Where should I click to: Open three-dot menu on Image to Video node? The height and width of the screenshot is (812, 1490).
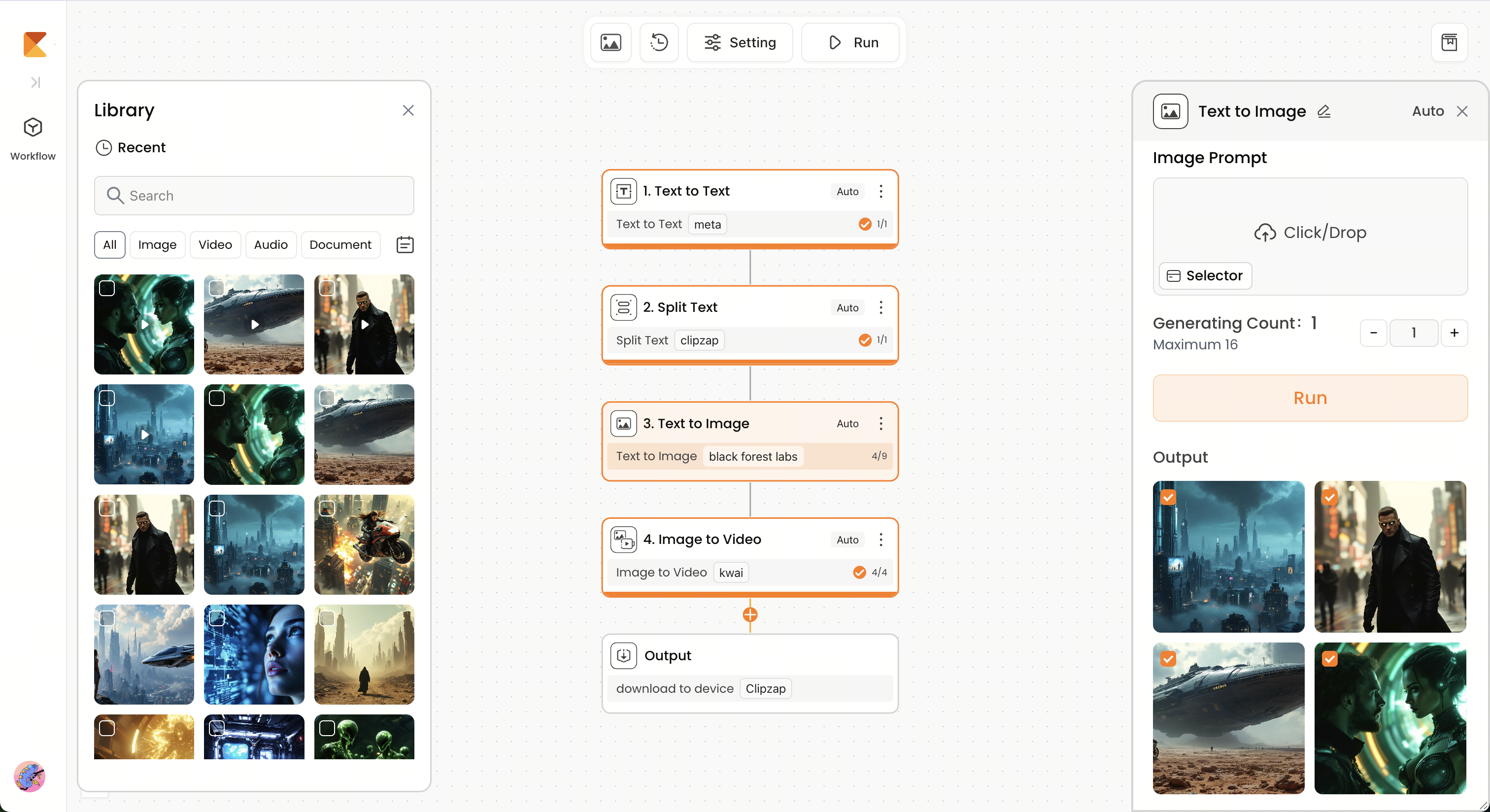point(881,540)
